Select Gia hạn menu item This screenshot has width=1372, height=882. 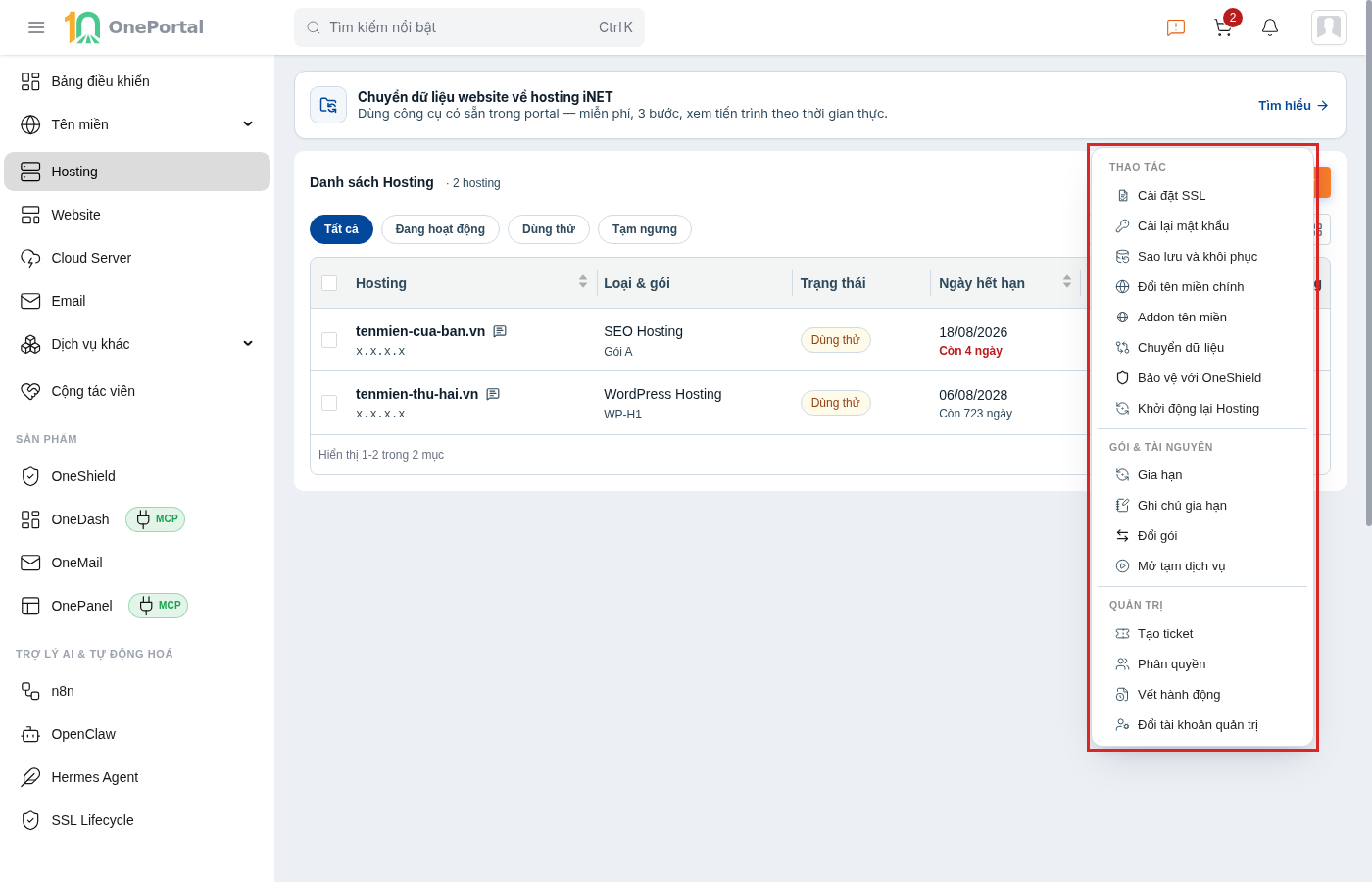[1202, 475]
